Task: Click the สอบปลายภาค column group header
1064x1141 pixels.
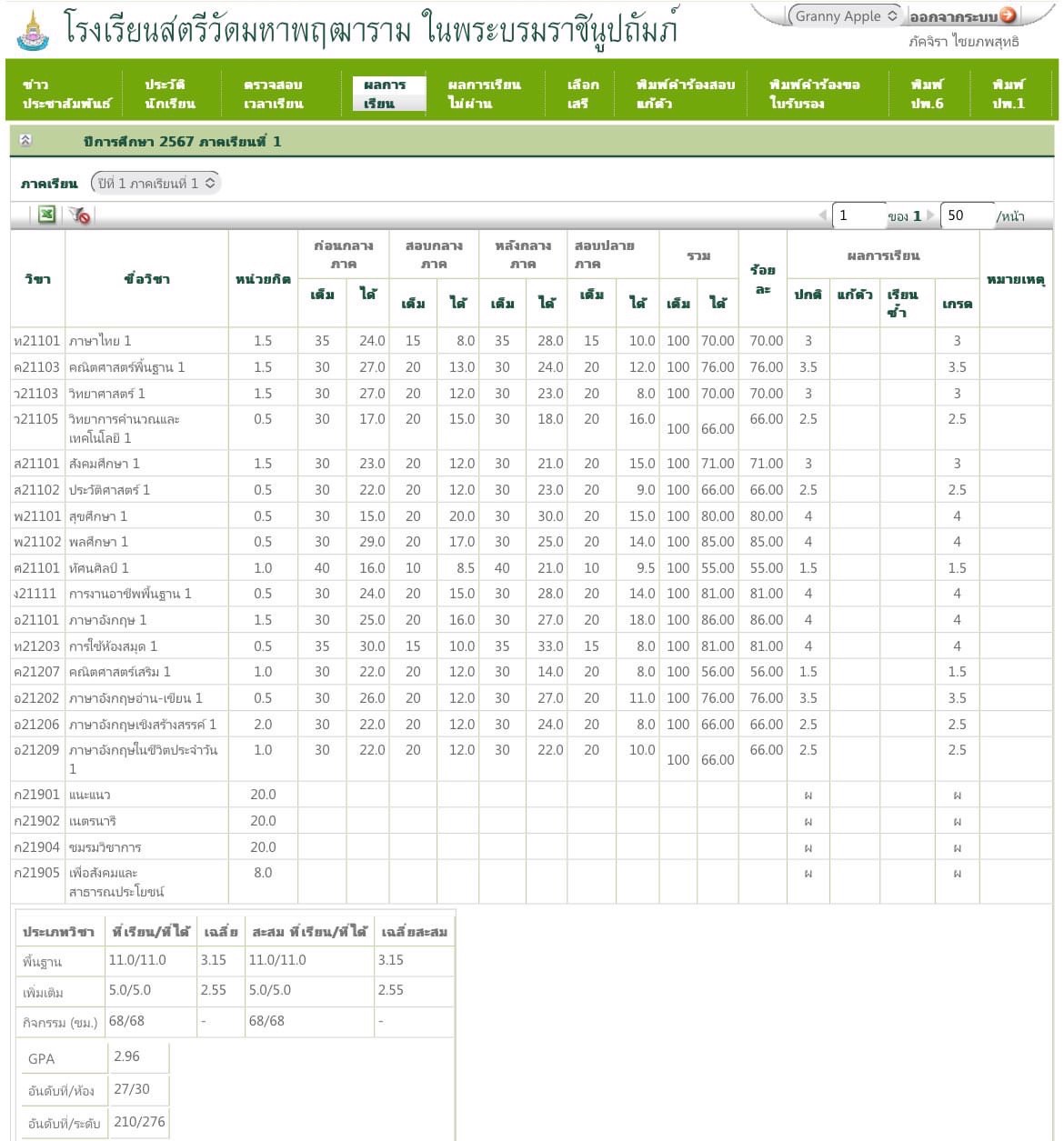Action: tap(612, 255)
